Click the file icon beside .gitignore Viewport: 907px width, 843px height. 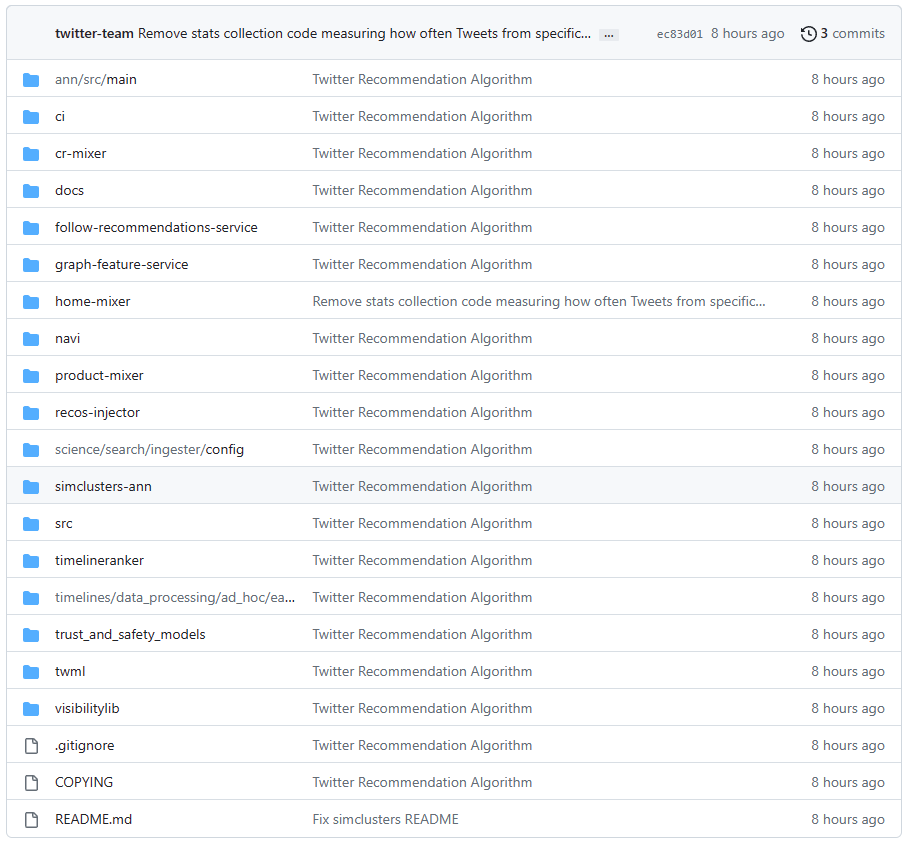tap(31, 746)
